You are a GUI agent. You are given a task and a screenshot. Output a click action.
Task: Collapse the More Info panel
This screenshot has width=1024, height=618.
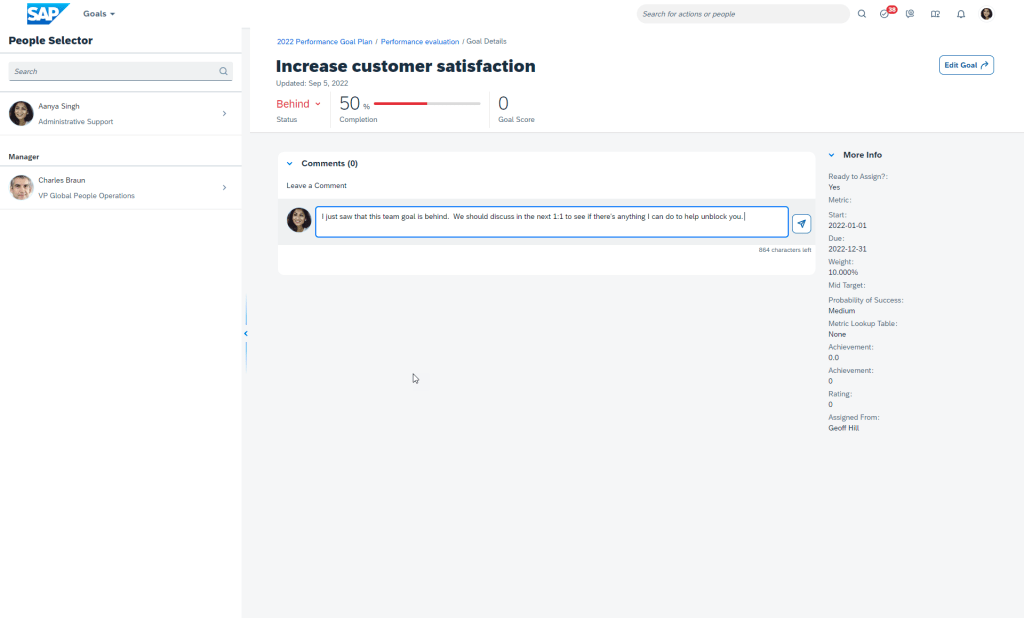pyautogui.click(x=831, y=155)
